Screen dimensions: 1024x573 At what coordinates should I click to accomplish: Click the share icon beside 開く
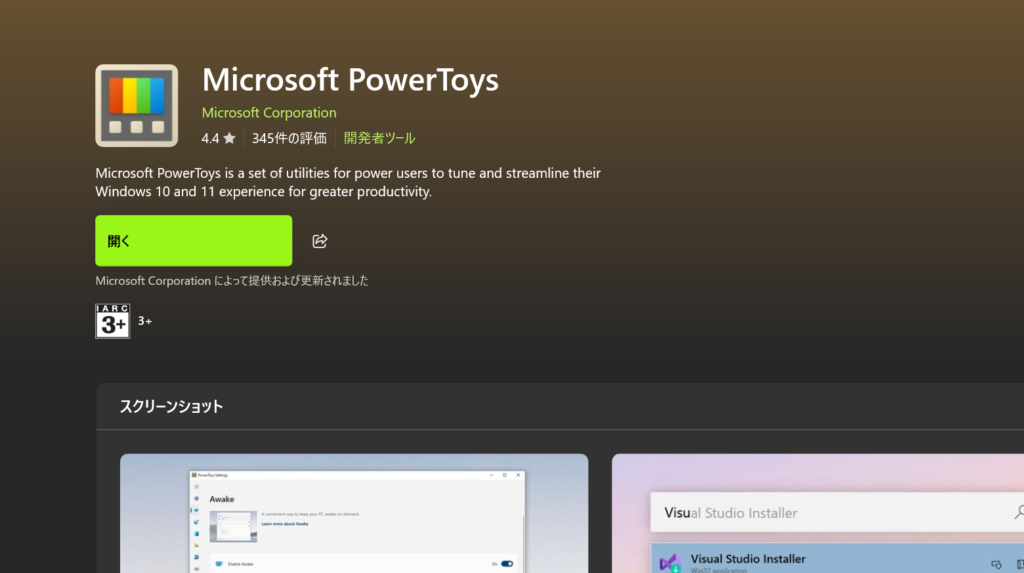[x=320, y=241]
